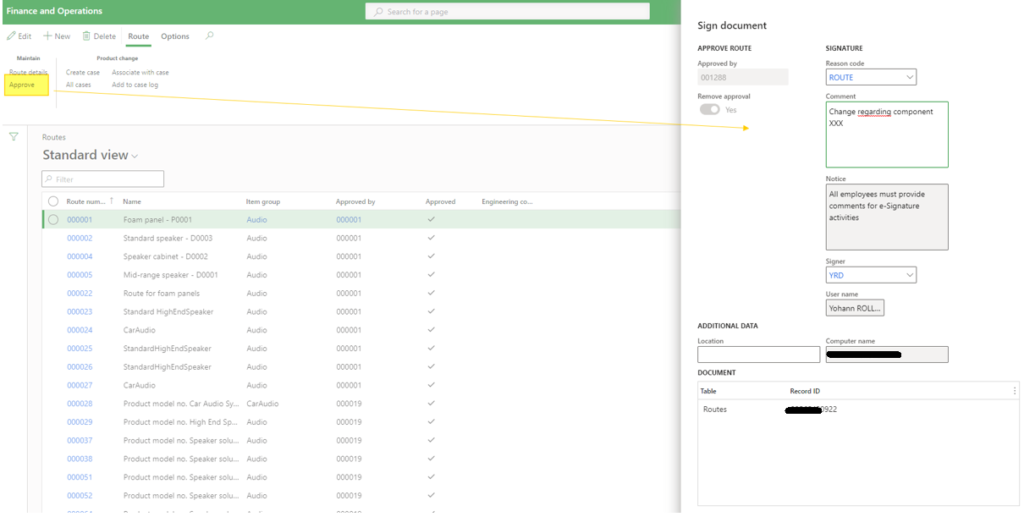Click the action pane search magnifier icon
The width and height of the screenshot is (1024, 517).
(x=209, y=36)
